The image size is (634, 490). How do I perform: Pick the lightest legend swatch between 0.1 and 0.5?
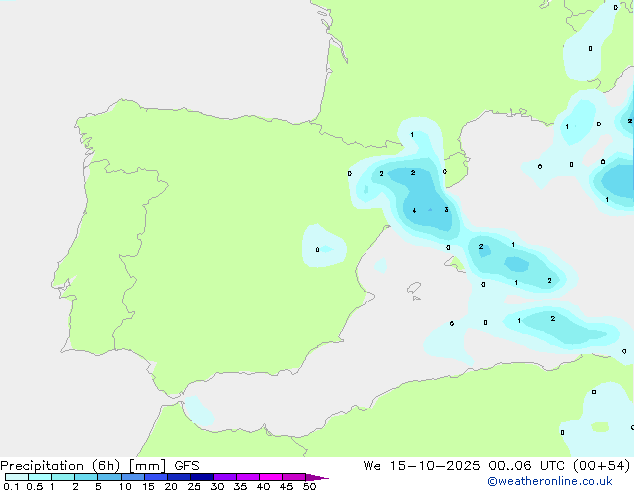(17, 477)
